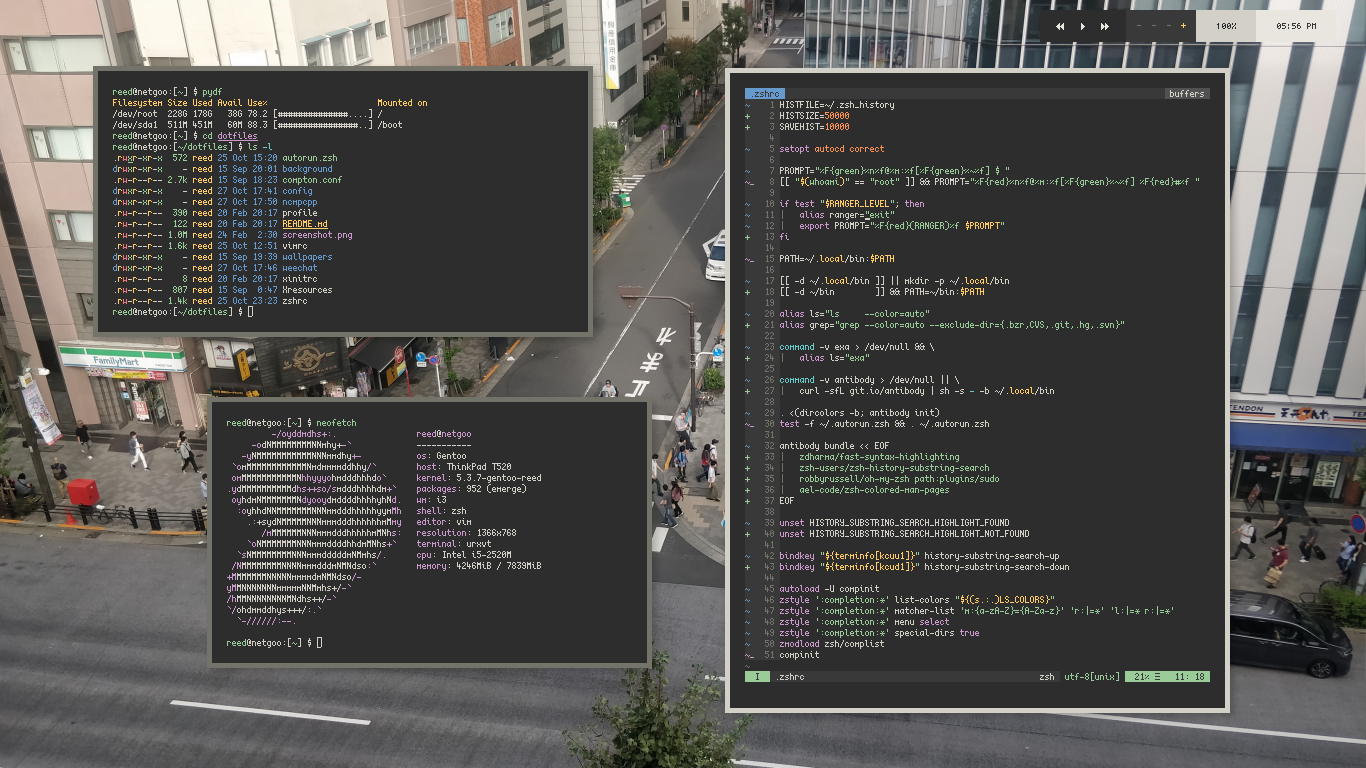Skip to previous track in top bar
The width and height of the screenshot is (1366, 768).
click(1060, 26)
